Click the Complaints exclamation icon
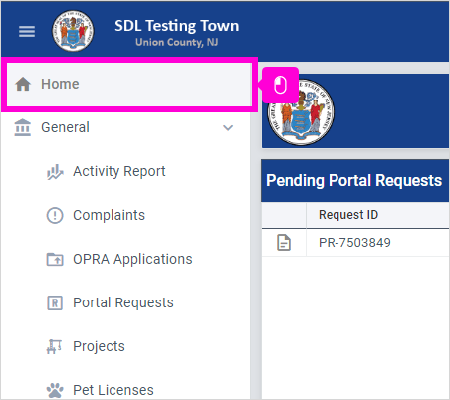This screenshot has width=450, height=400. click(x=55, y=215)
